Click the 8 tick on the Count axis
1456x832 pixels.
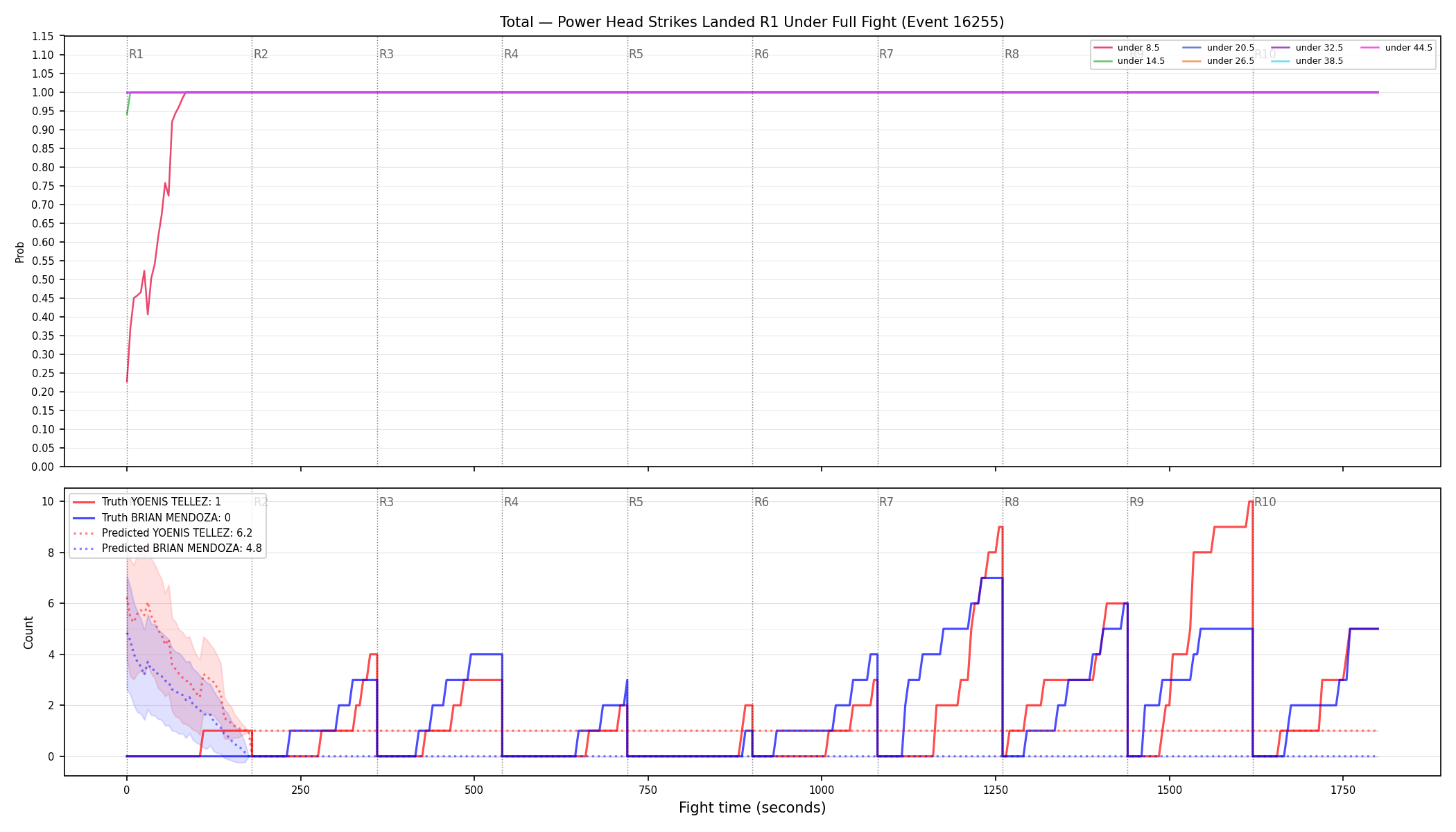(51, 553)
